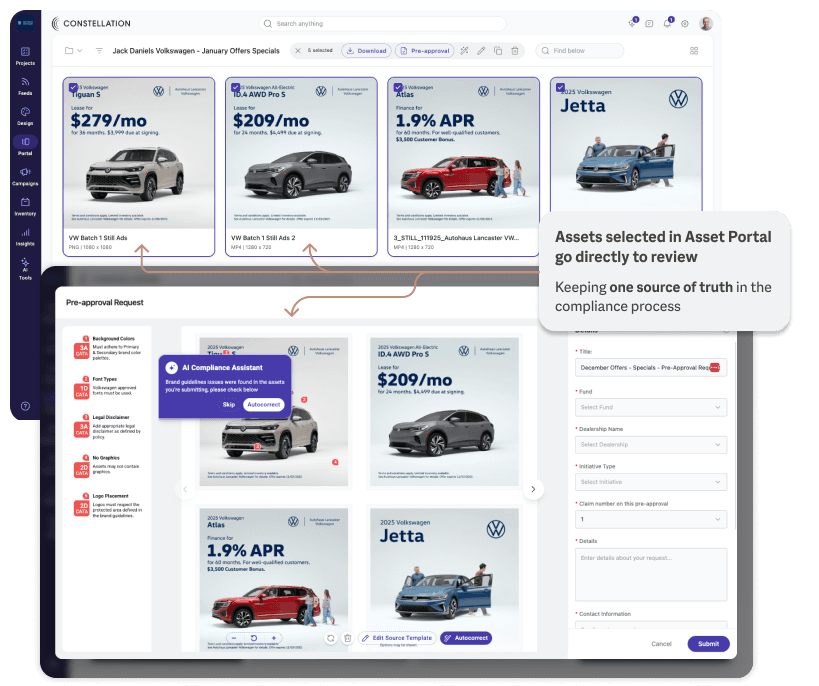Delete asset with the preview trash icon
Viewport: 819px width, 686px height.
348,638
